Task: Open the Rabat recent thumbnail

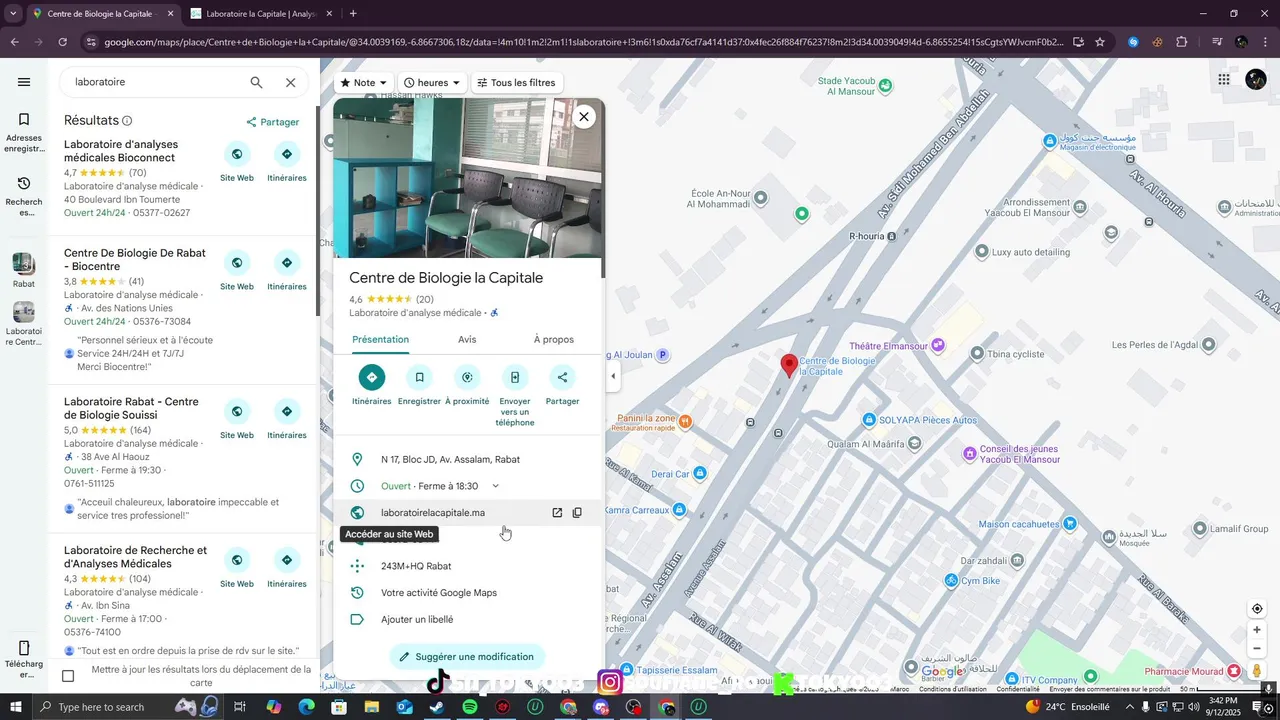Action: [24, 270]
